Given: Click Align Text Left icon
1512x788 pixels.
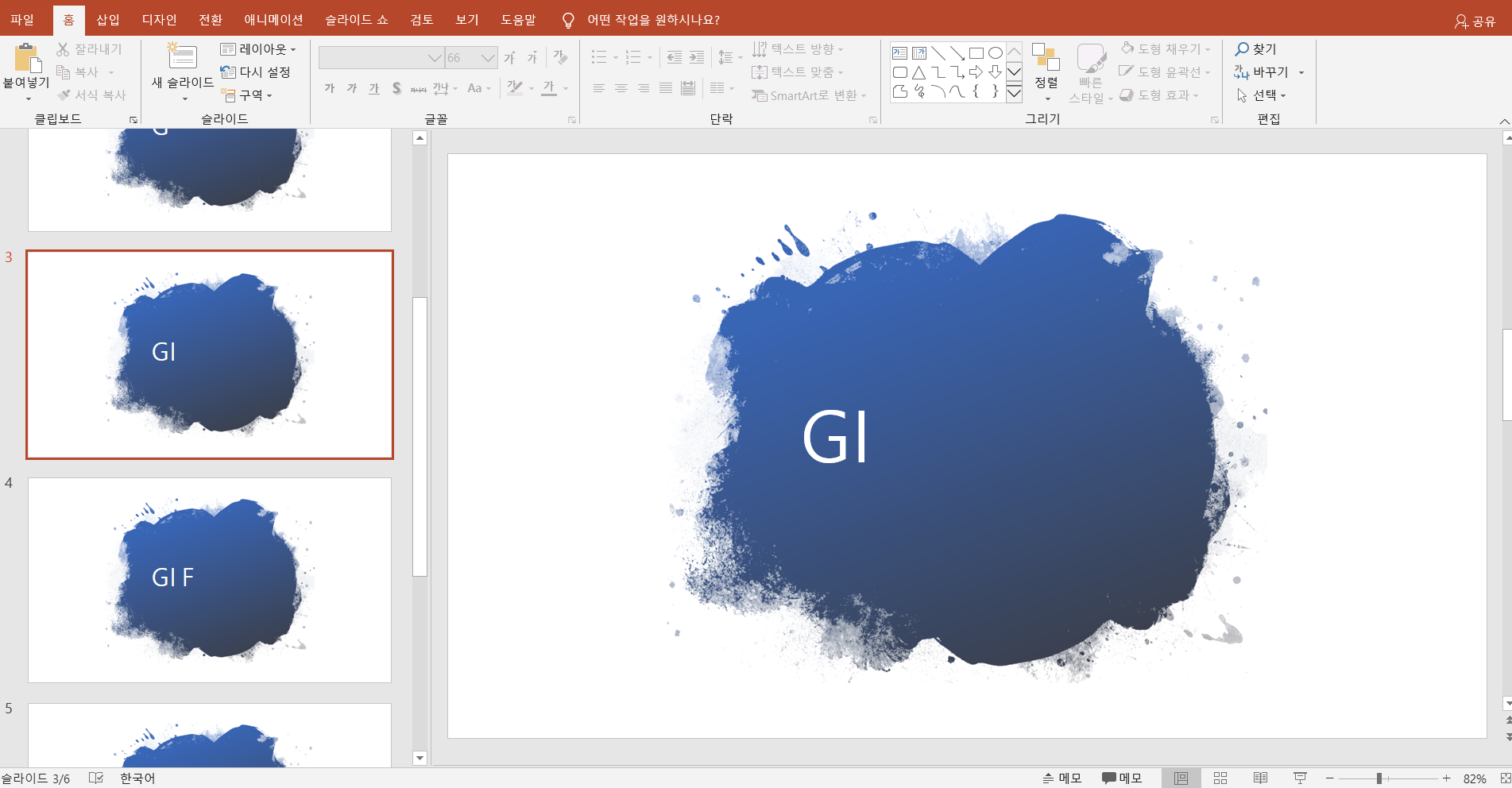Looking at the screenshot, I should [x=599, y=88].
